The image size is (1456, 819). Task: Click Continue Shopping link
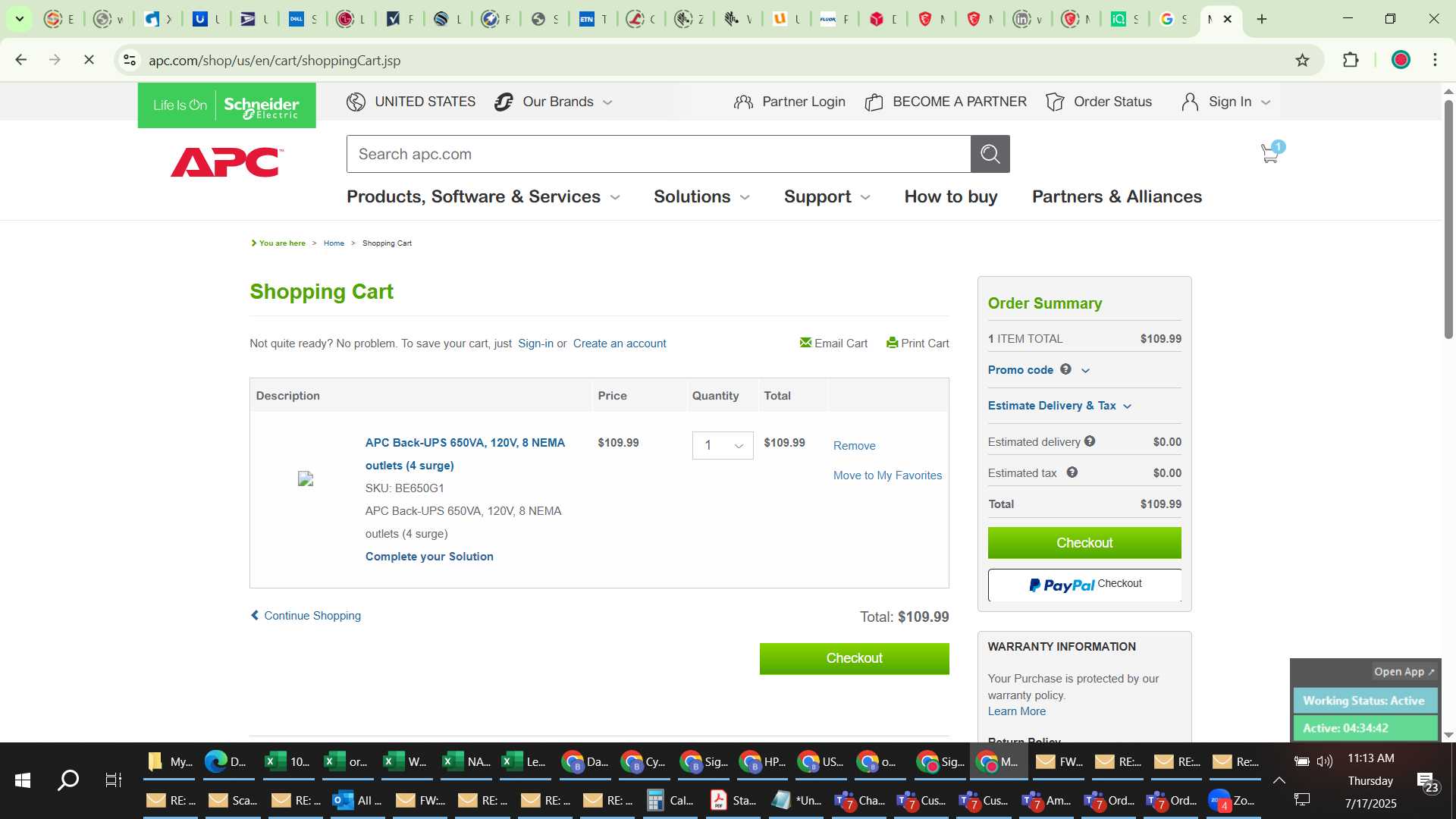pyautogui.click(x=306, y=616)
